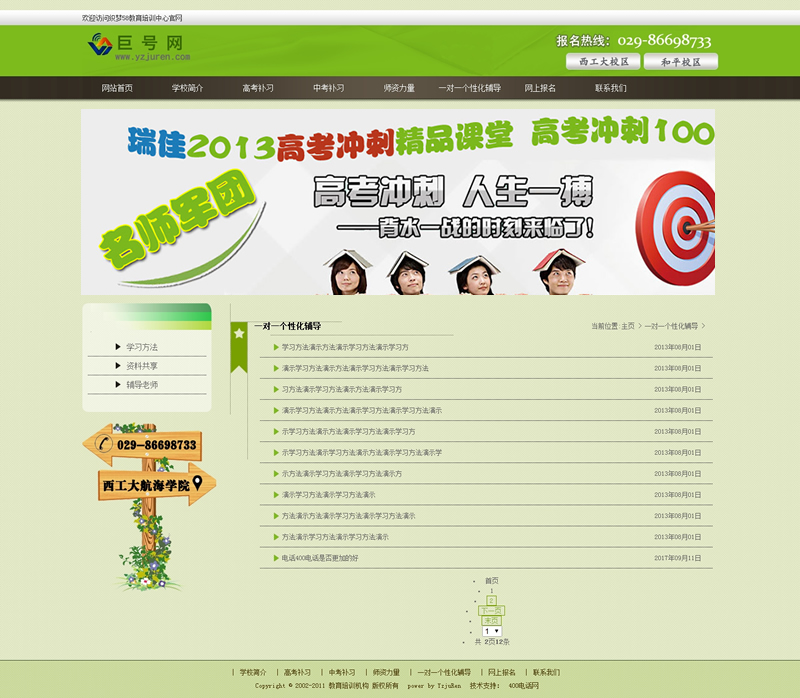Click the 巨号网 logo icon
800x698 pixels.
coord(101,44)
